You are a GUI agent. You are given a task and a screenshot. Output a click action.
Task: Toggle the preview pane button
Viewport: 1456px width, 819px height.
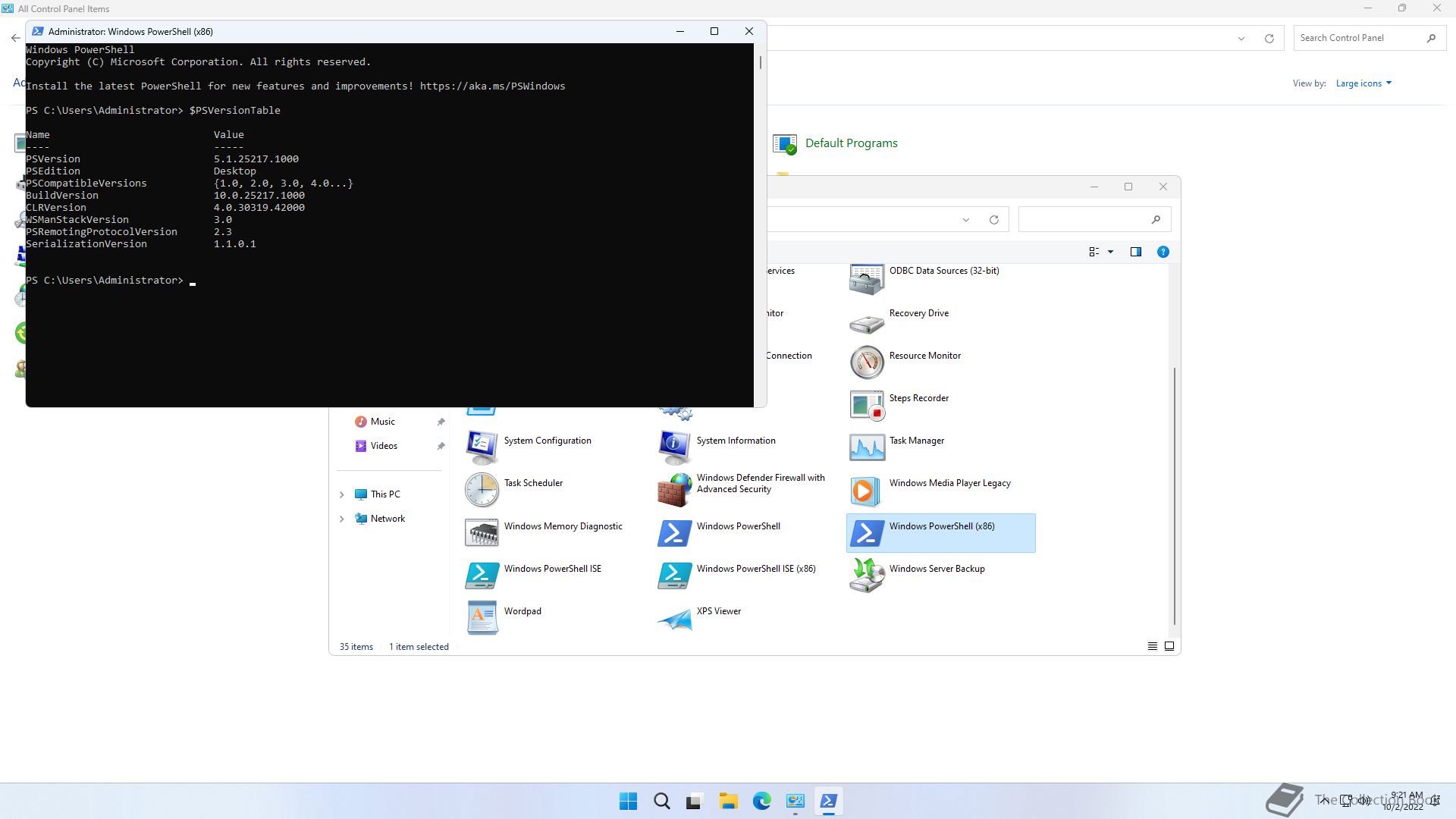click(x=1135, y=252)
